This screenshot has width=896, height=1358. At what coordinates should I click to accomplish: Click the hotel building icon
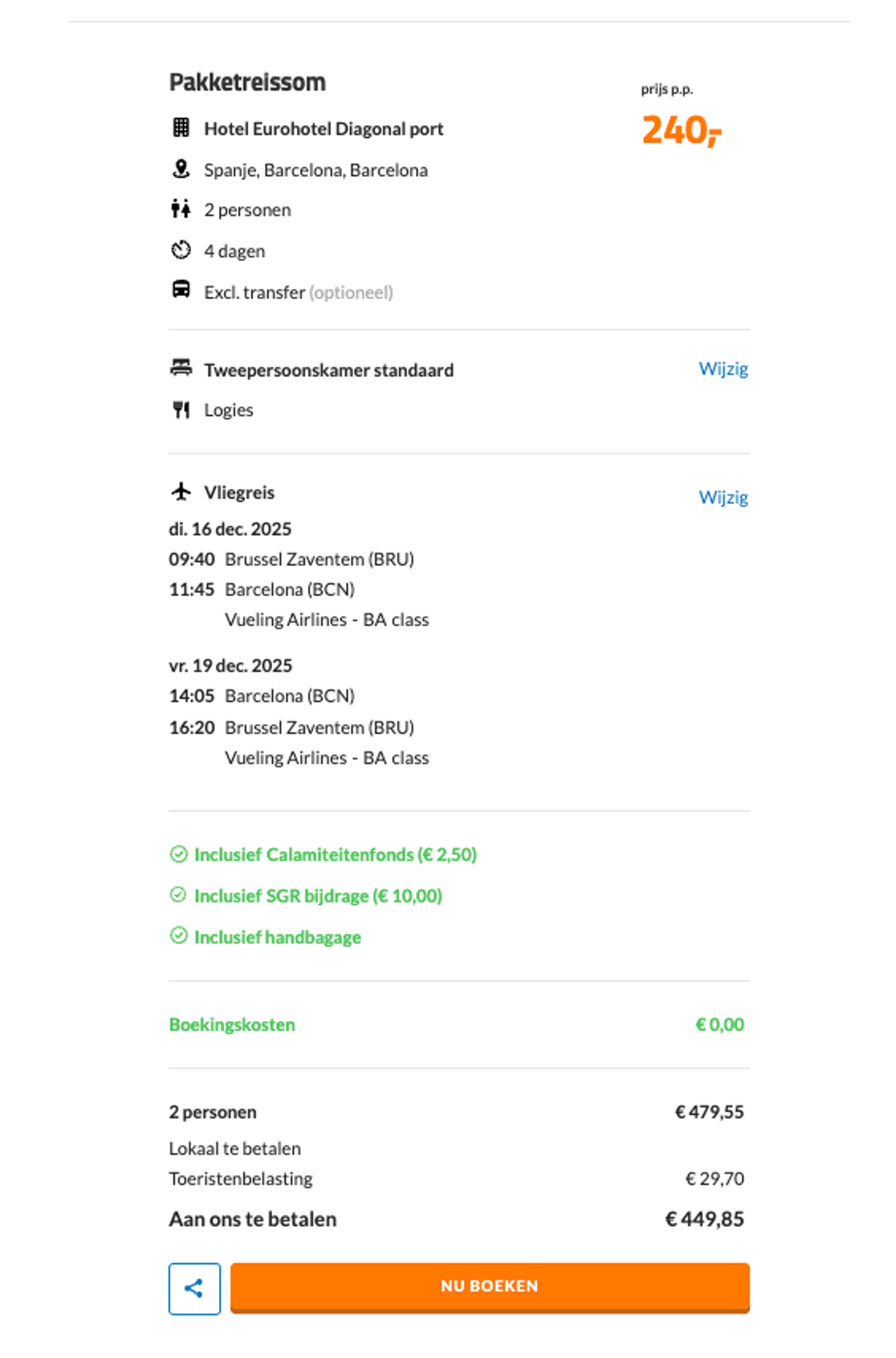click(x=181, y=127)
